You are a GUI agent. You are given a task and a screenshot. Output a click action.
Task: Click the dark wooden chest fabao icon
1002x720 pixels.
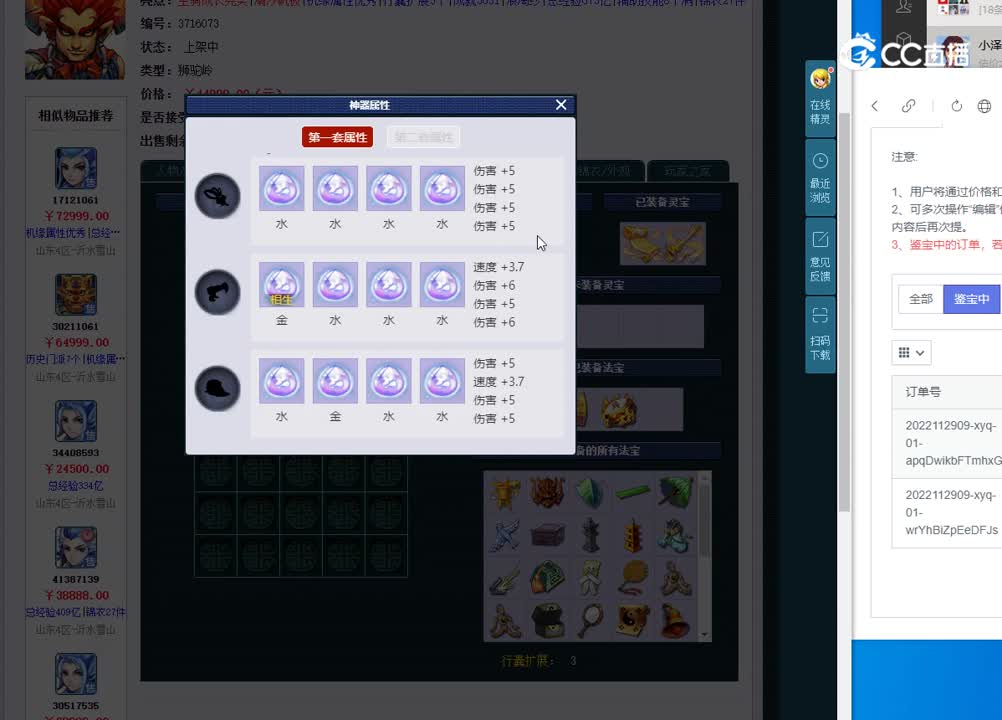(548, 534)
